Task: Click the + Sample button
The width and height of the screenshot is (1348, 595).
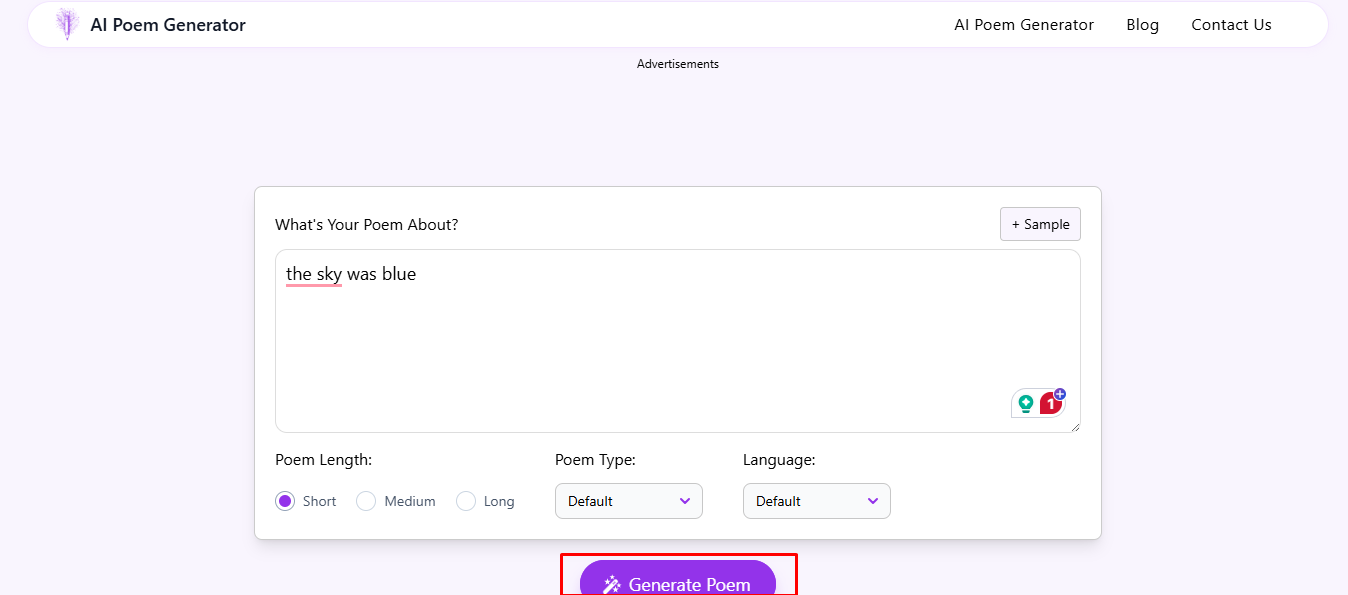Action: [1040, 223]
